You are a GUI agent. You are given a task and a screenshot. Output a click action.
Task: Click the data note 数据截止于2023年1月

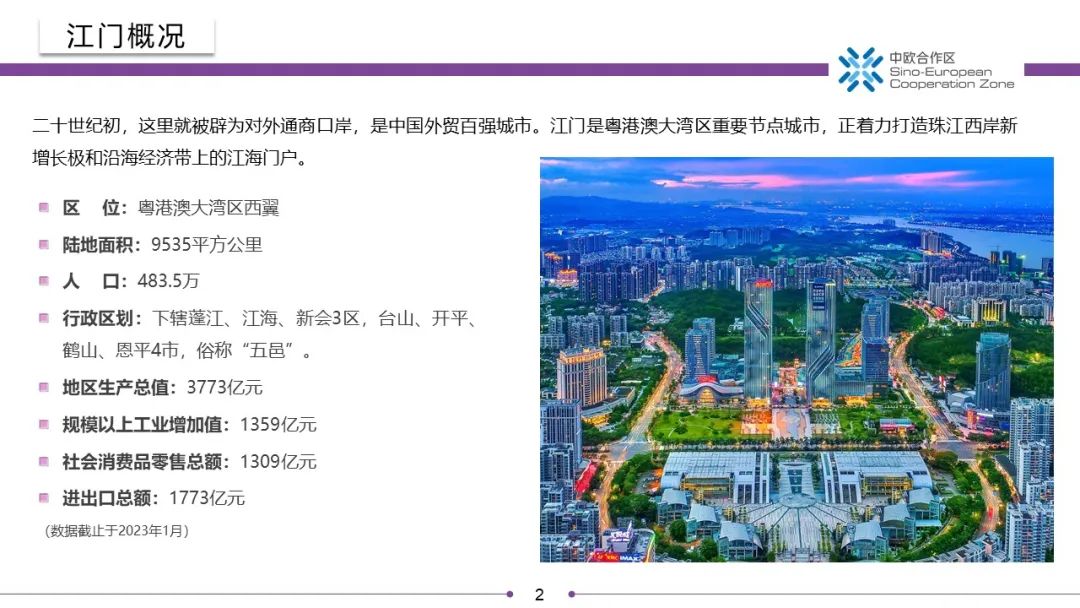click(117, 530)
